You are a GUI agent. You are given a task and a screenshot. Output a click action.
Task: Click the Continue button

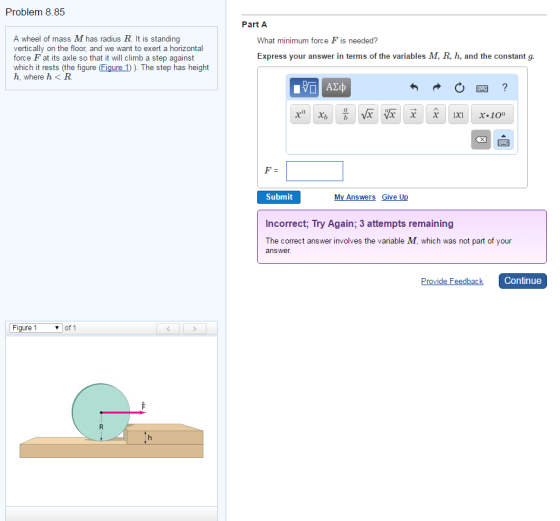(x=522, y=281)
